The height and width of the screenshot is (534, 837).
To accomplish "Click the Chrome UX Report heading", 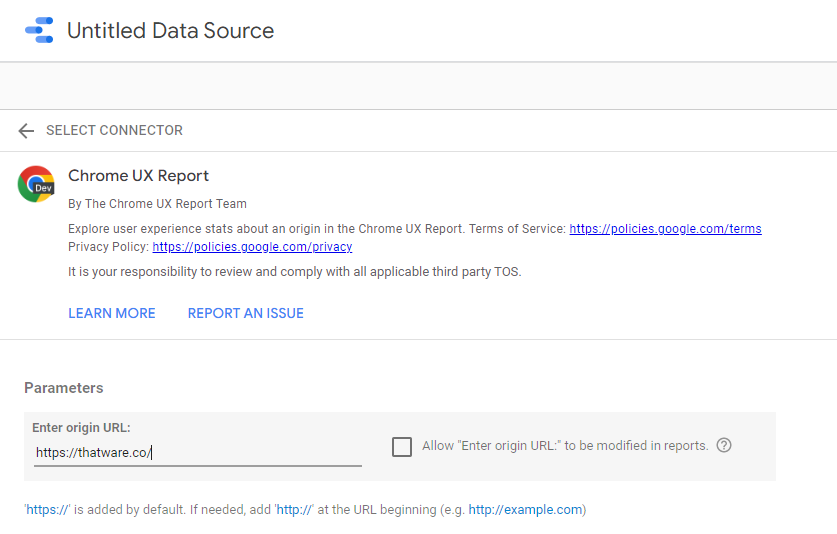I will (138, 176).
